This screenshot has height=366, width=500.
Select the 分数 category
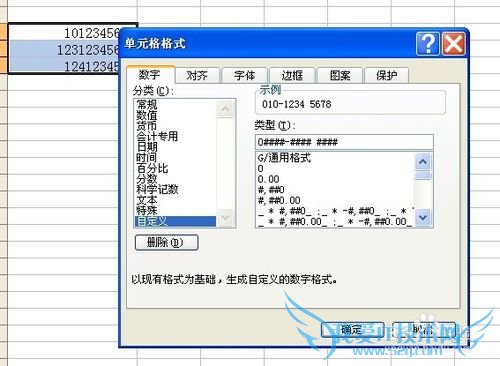tap(146, 178)
